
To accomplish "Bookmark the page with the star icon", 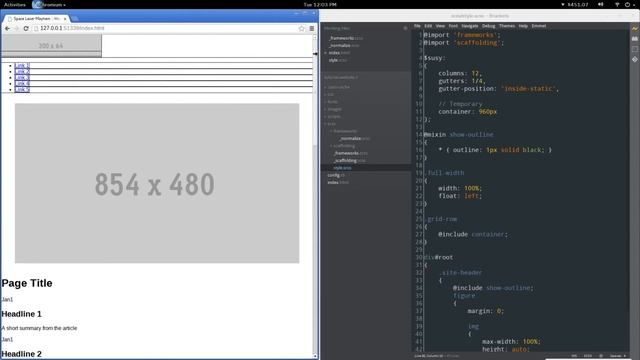I will click(x=302, y=28).
